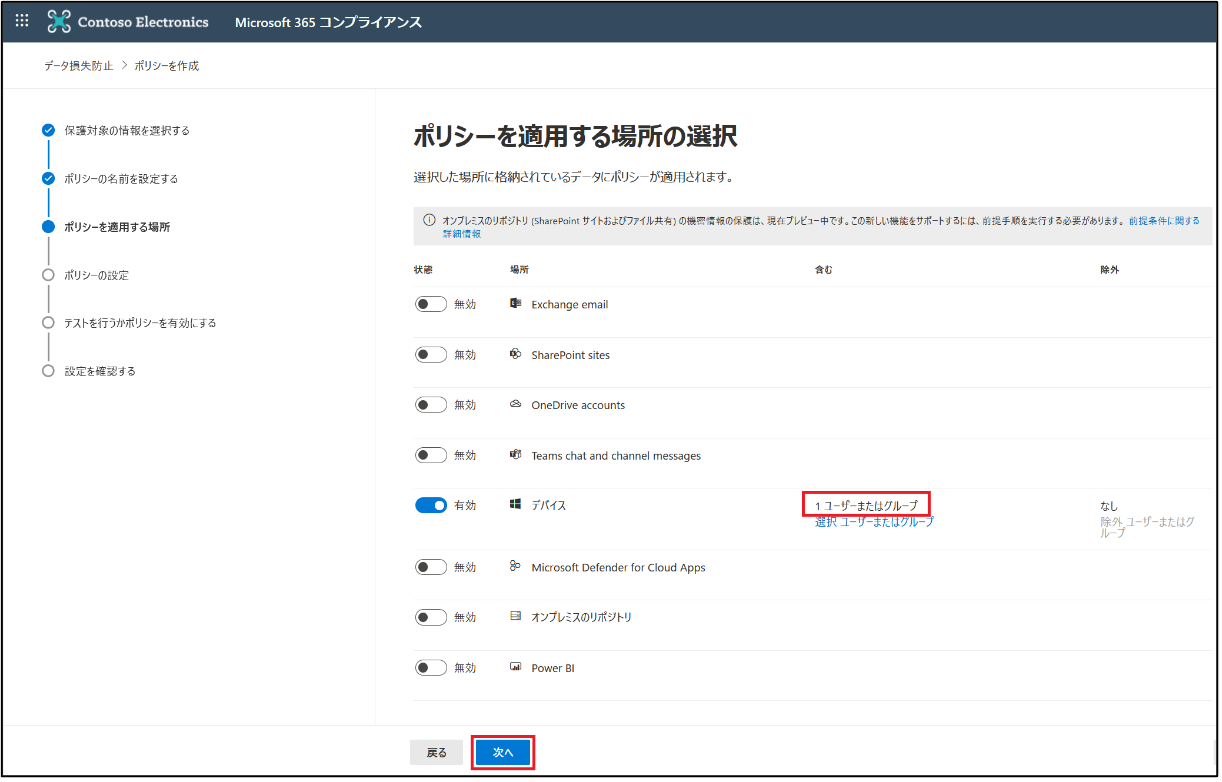Click 'Exchange email' location name
The width and height of the screenshot is (1222, 782).
569,304
